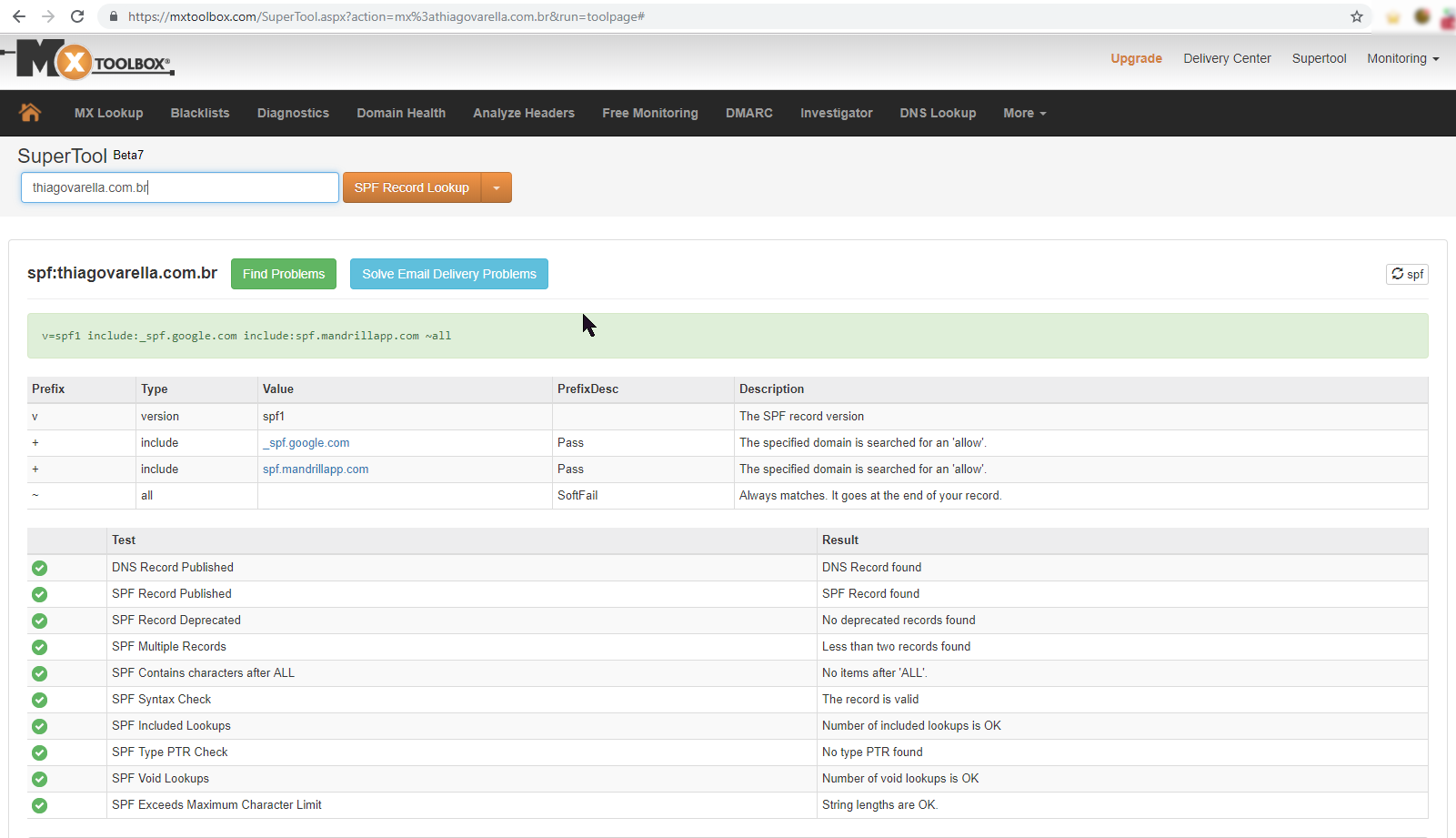Click the 'SPF Record found' result
Image resolution: width=1456 pixels, height=838 pixels.
pos(870,594)
